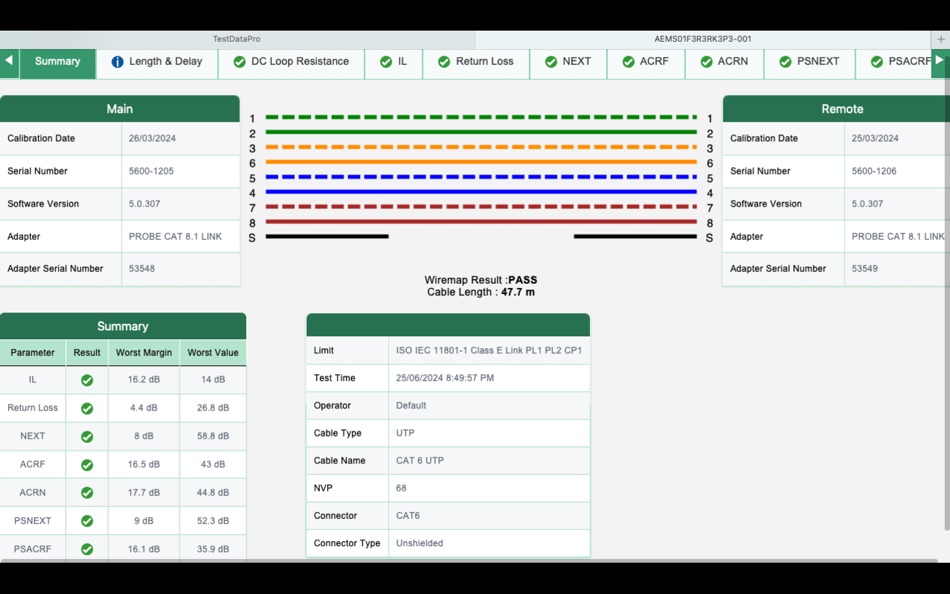Click the limit value ISO IEC 11801-1
950x594 pixels.
pyautogui.click(x=489, y=350)
